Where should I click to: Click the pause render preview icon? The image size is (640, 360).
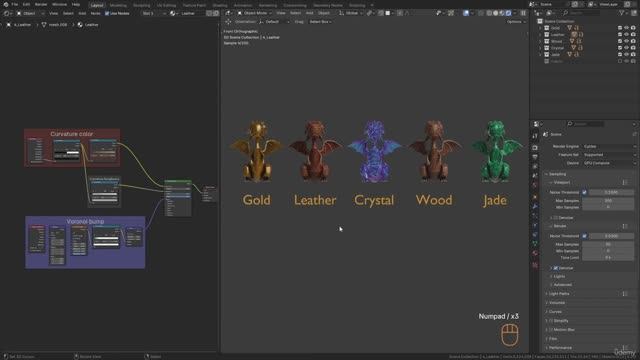coord(523,13)
